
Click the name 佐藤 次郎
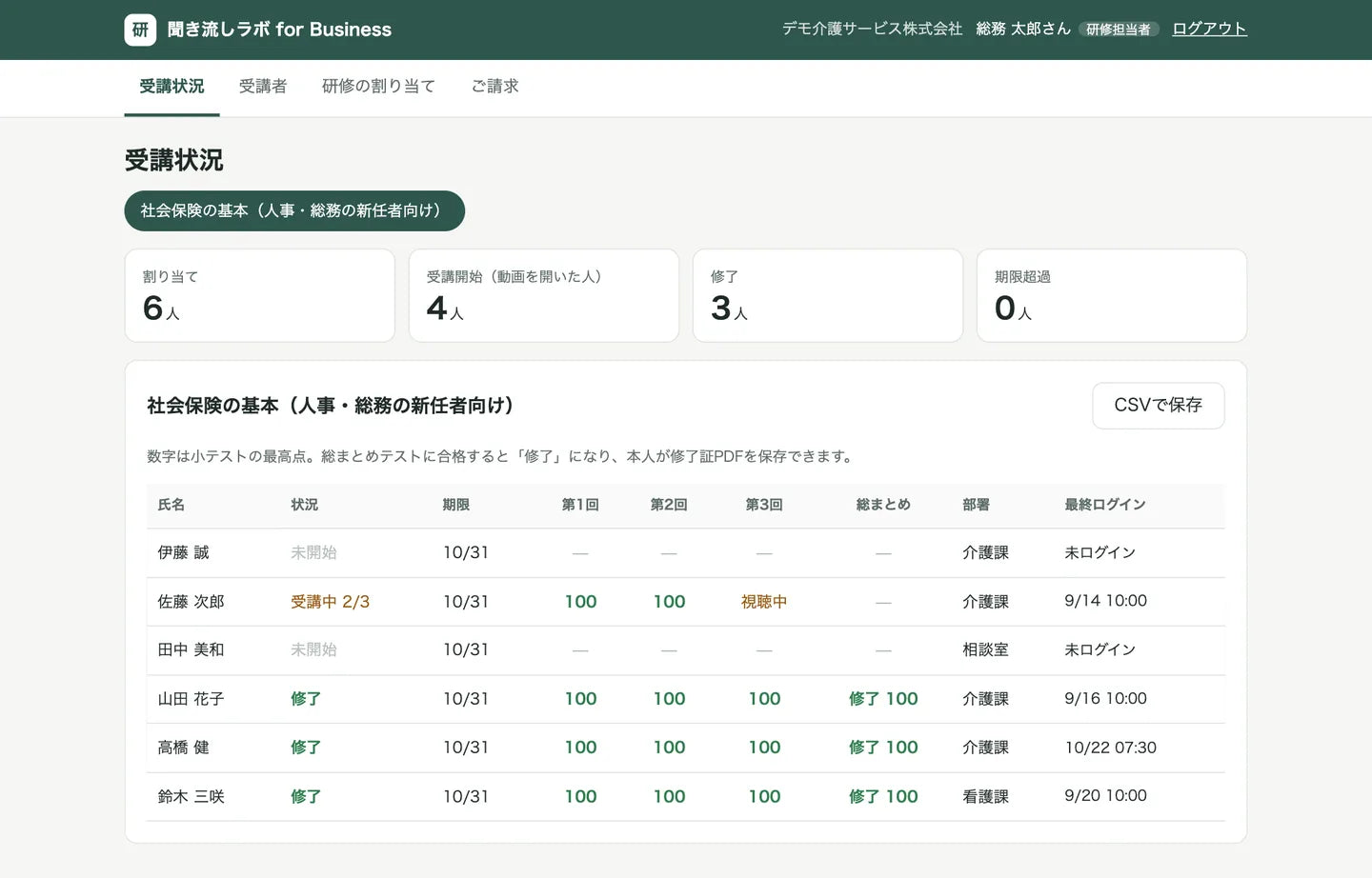click(191, 602)
